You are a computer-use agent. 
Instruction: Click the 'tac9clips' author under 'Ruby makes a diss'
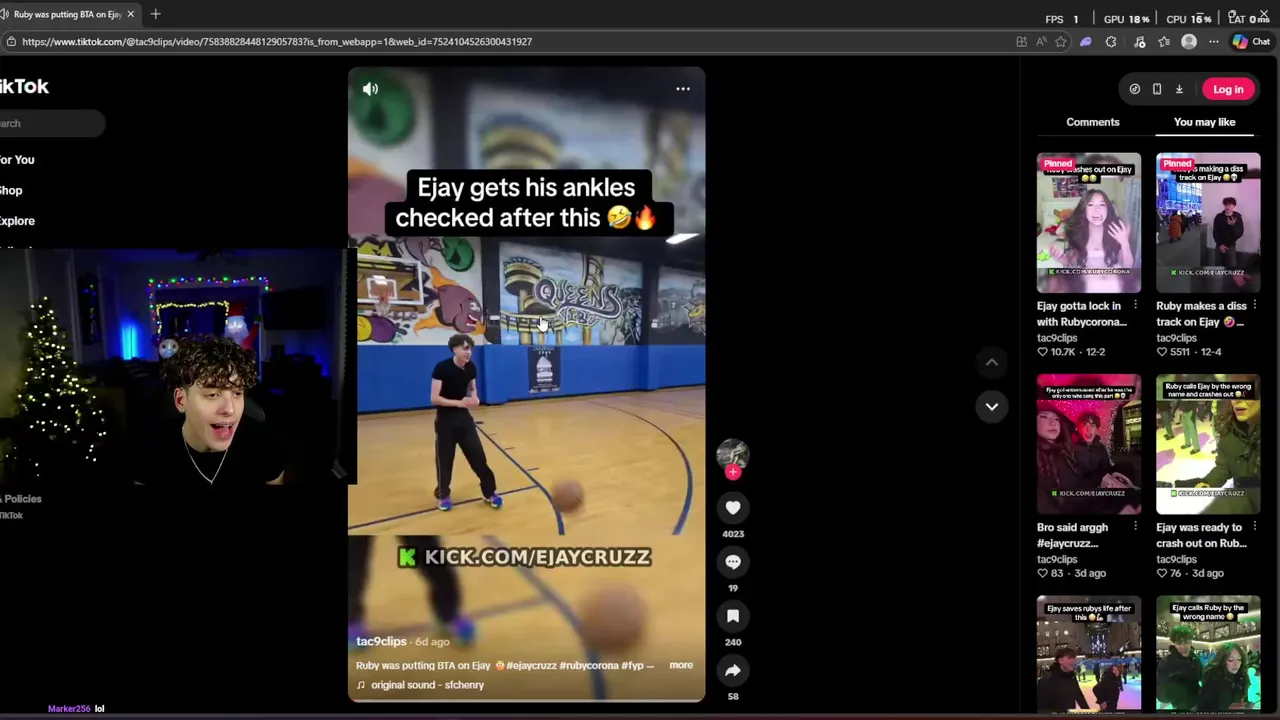[x=1176, y=338]
